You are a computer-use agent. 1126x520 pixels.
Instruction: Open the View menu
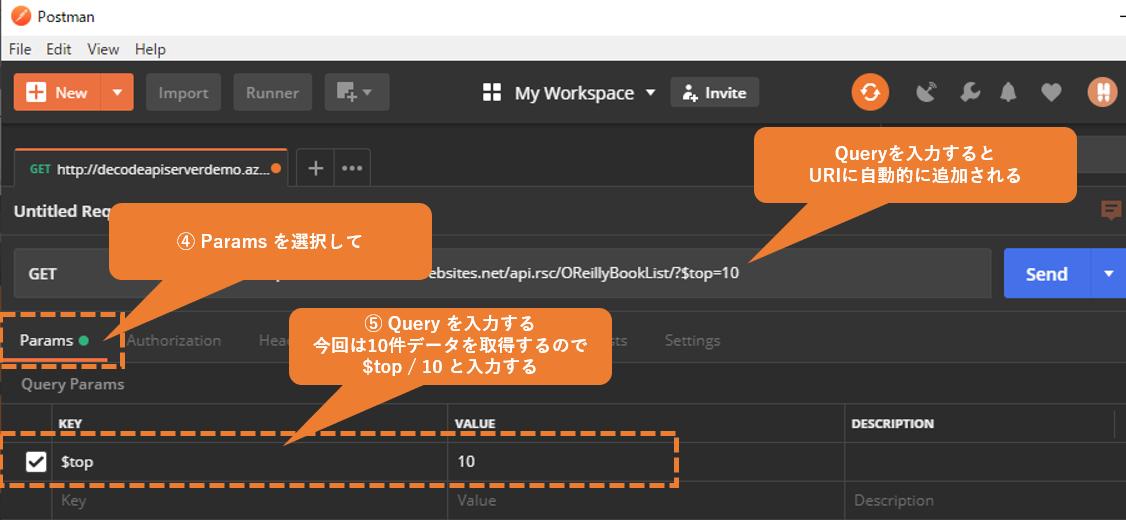[x=103, y=50]
